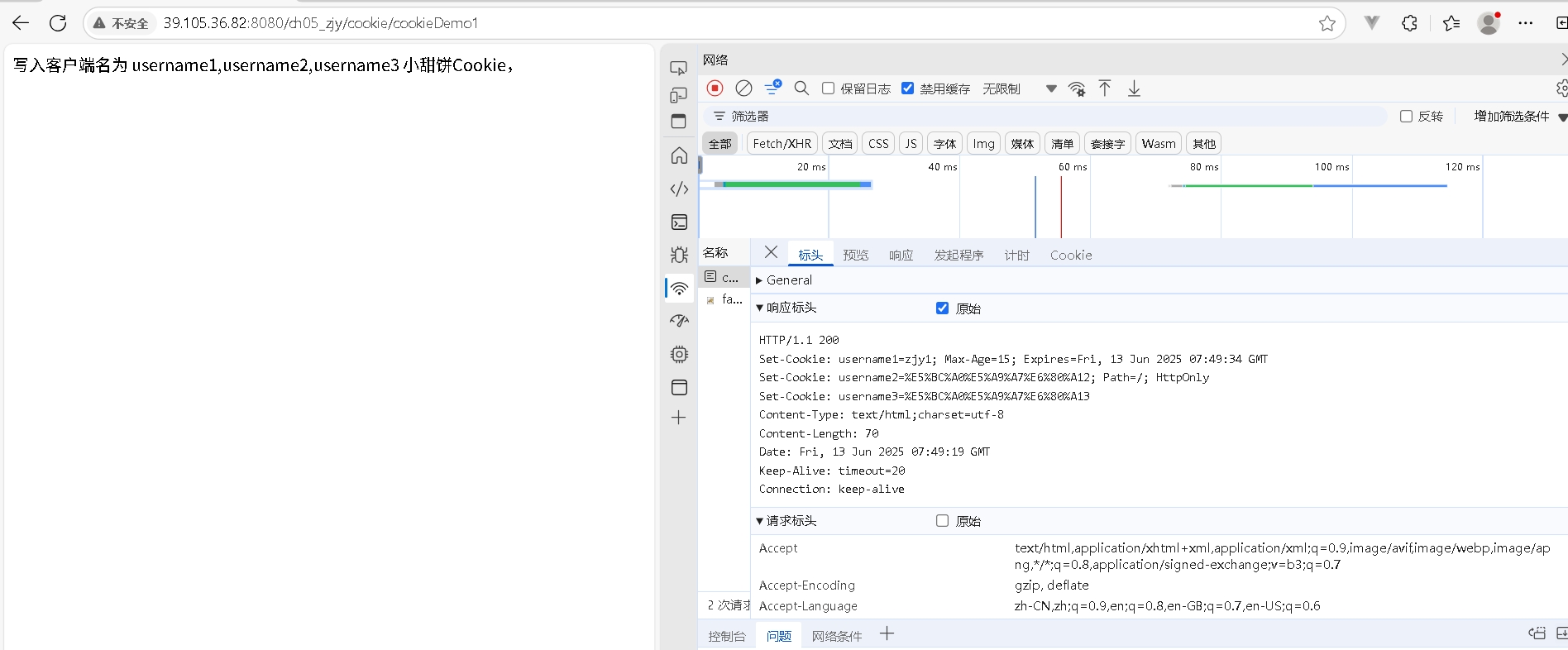
Task: Open the Elements panel code icon
Action: (679, 189)
